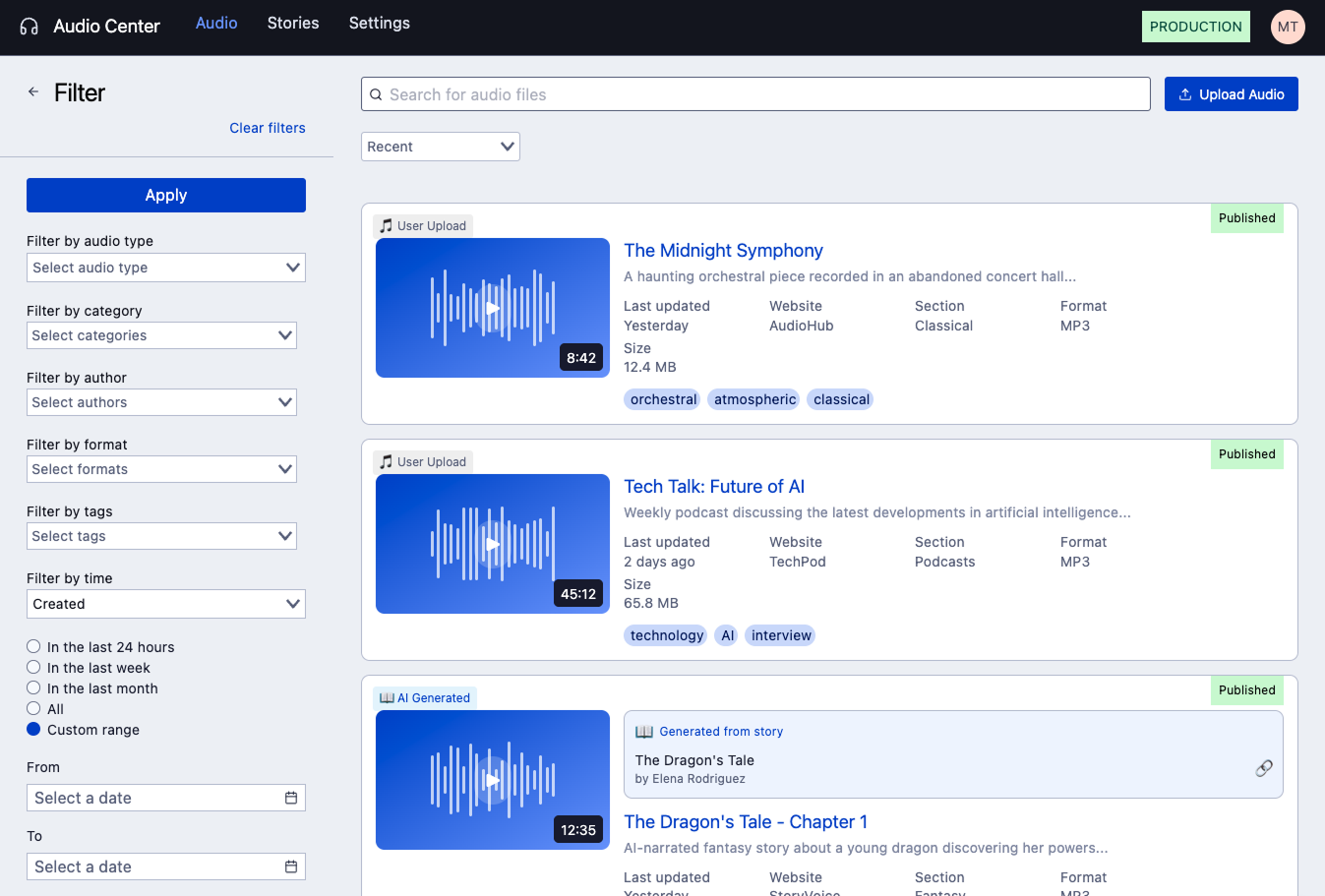Click book icon beside Generated from story
This screenshot has width=1325, height=896.
pyautogui.click(x=644, y=732)
